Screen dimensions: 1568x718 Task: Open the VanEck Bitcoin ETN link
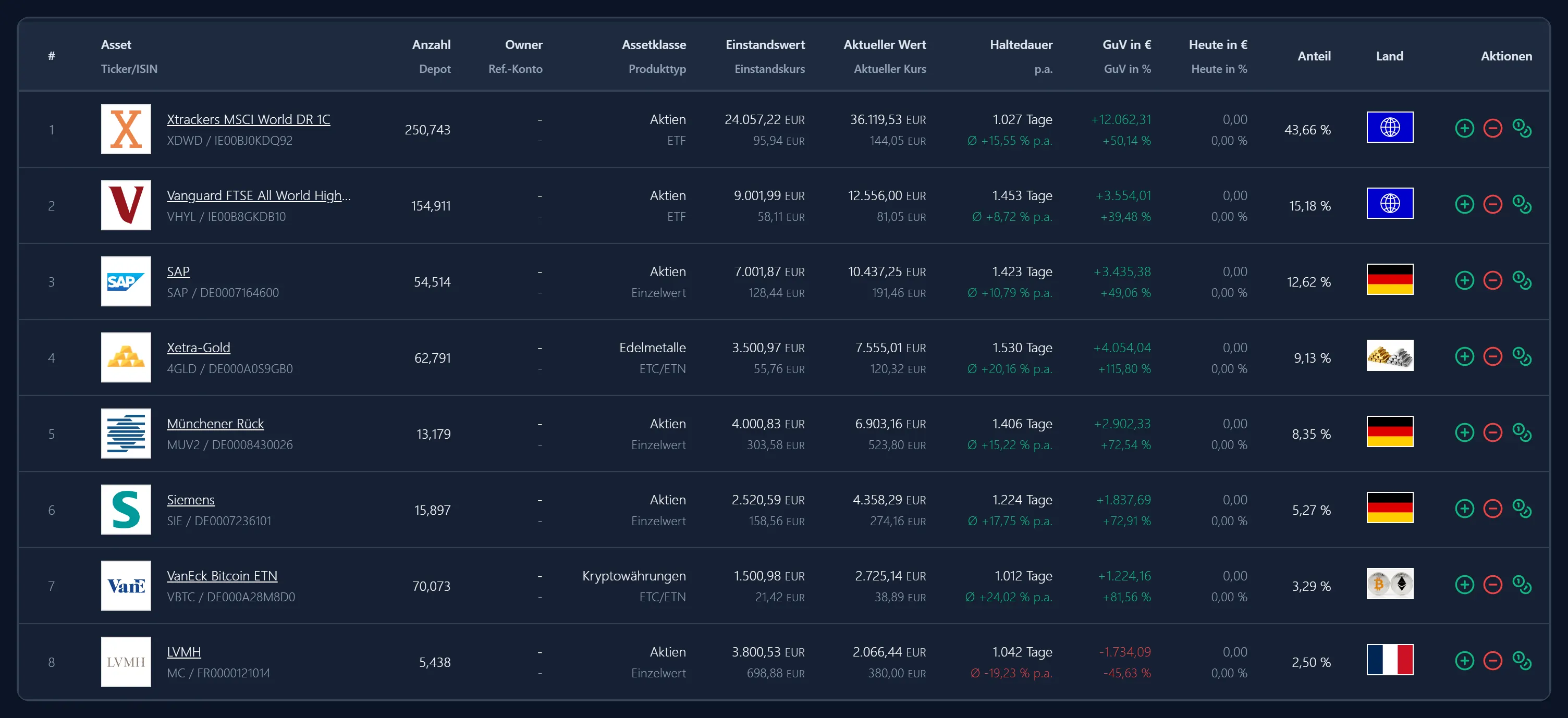[222, 576]
